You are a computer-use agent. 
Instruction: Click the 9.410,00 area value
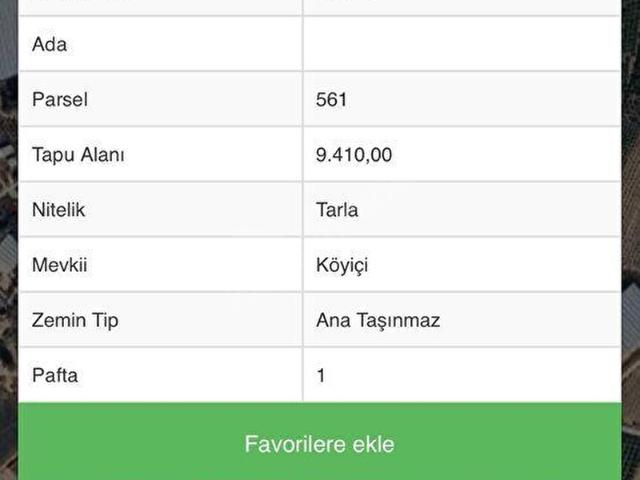pos(354,155)
